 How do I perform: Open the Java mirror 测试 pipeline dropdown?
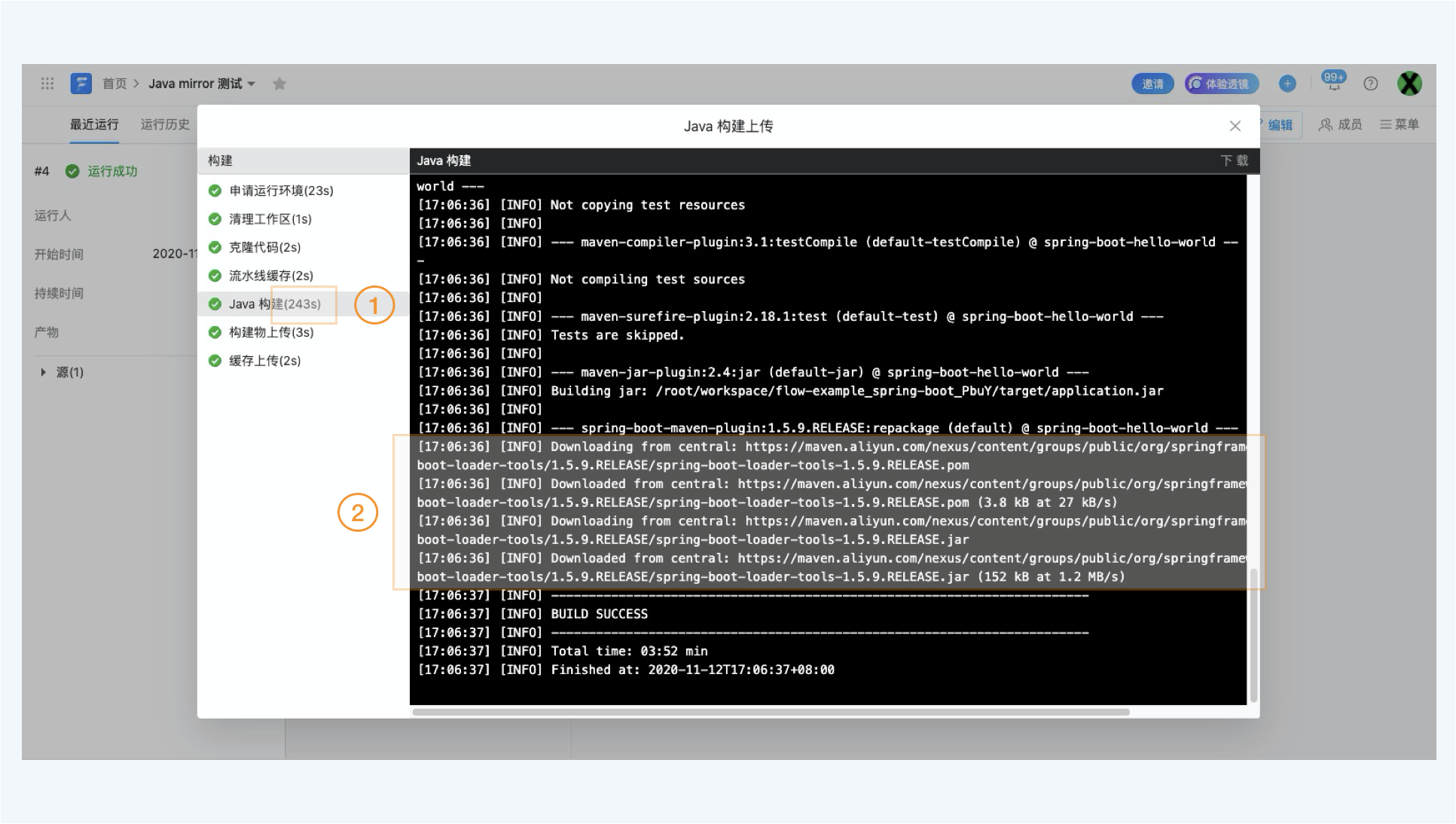point(202,84)
